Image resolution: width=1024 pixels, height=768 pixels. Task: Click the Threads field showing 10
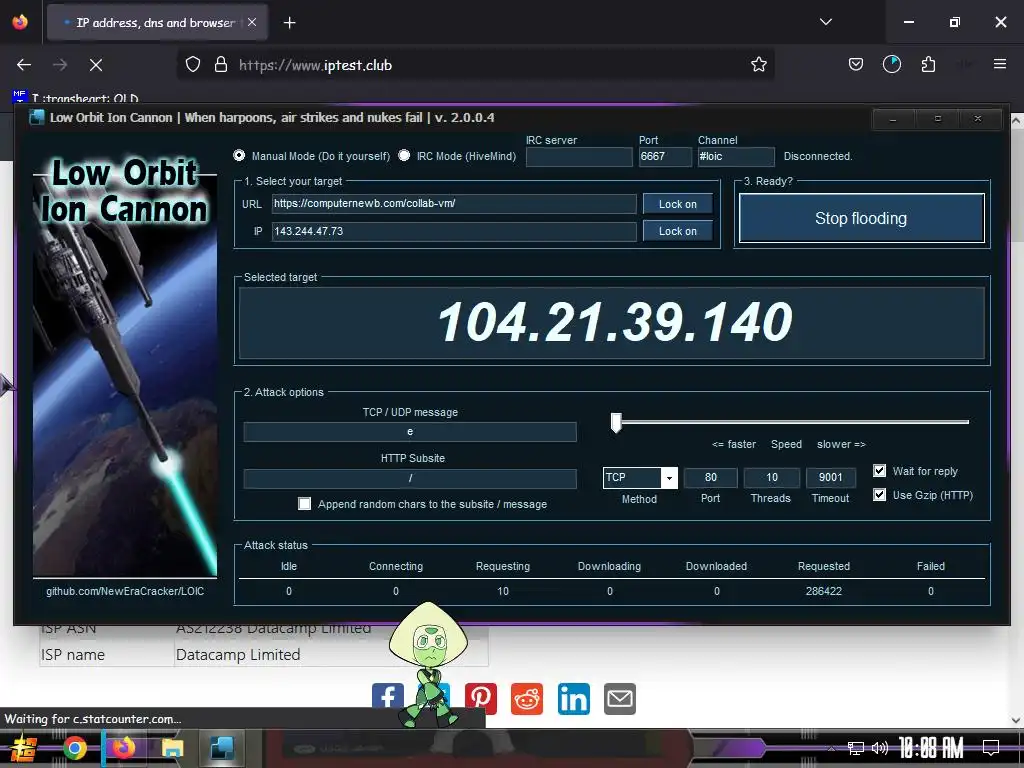tap(771, 477)
